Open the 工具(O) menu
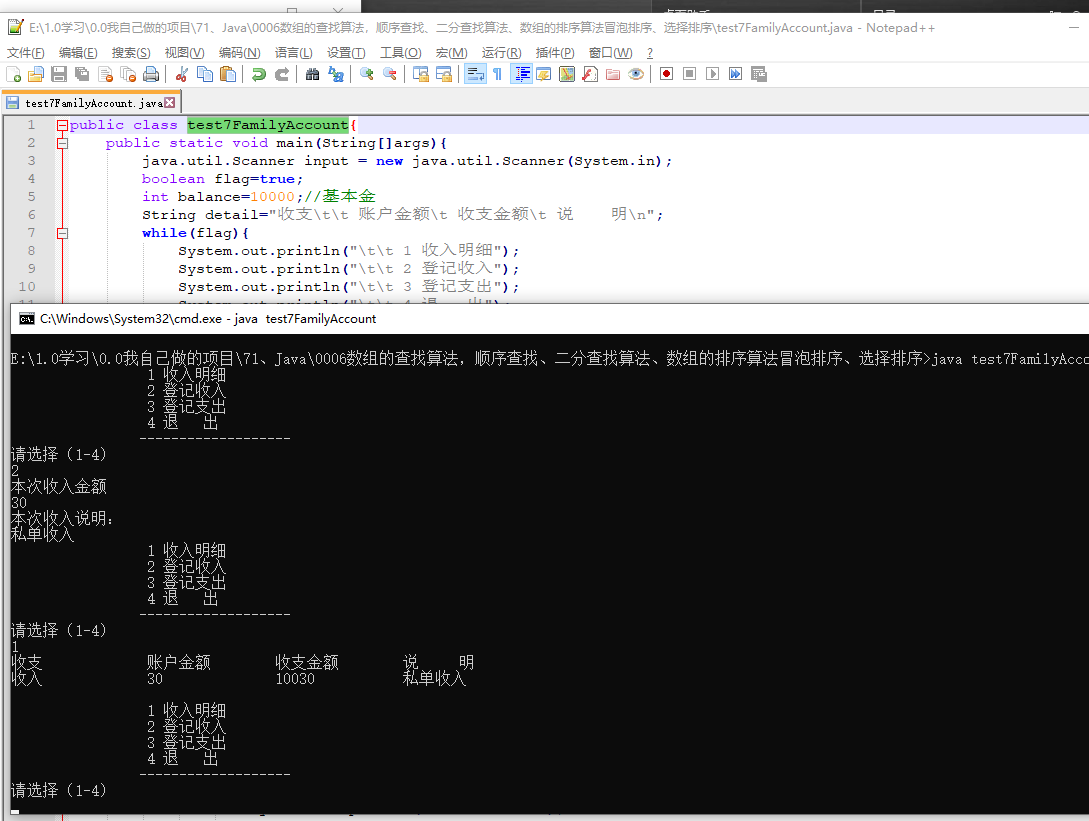The image size is (1089, 821). 401,53
